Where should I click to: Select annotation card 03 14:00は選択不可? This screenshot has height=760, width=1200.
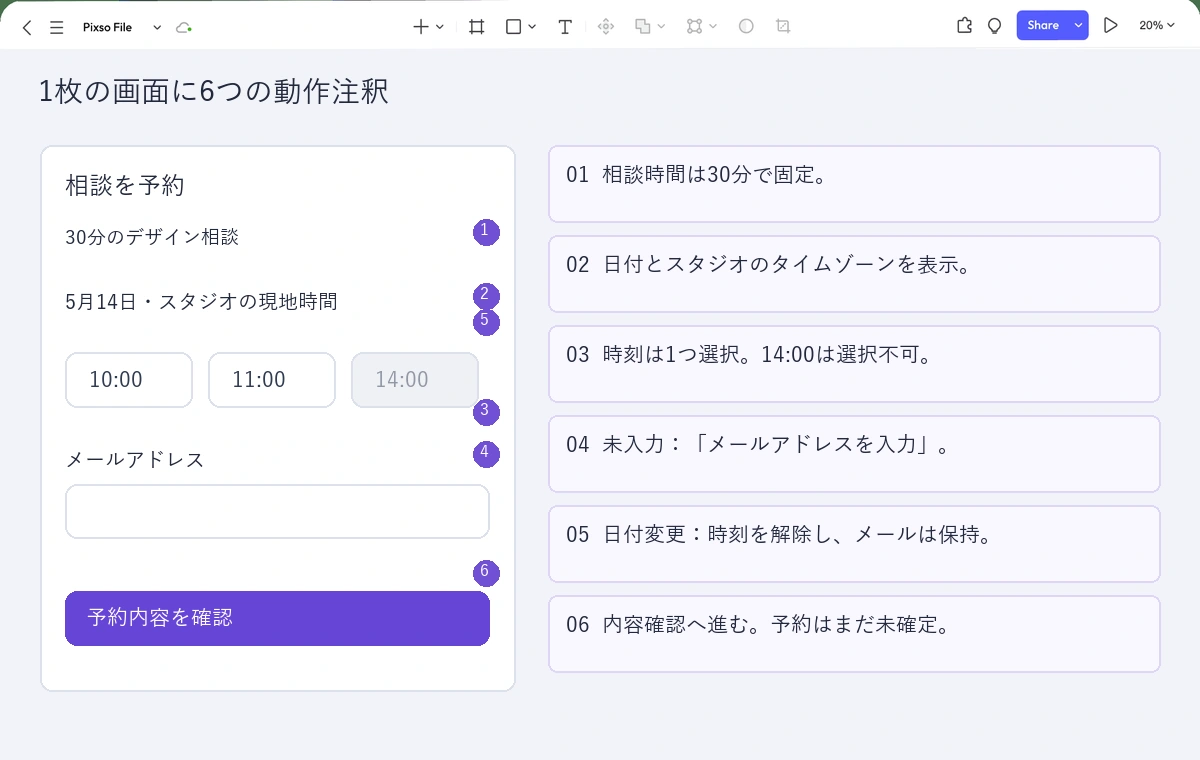click(x=854, y=364)
